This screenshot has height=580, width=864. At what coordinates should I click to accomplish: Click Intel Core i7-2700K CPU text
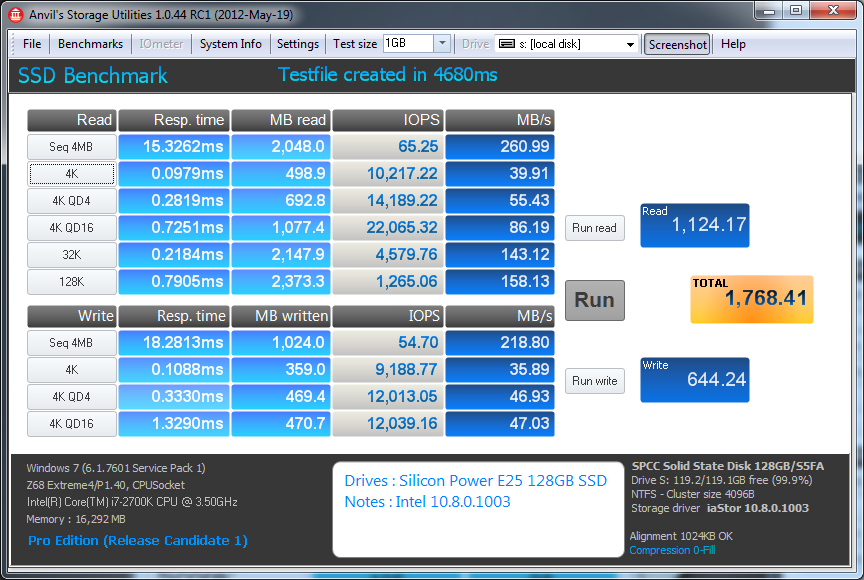[x=132, y=502]
